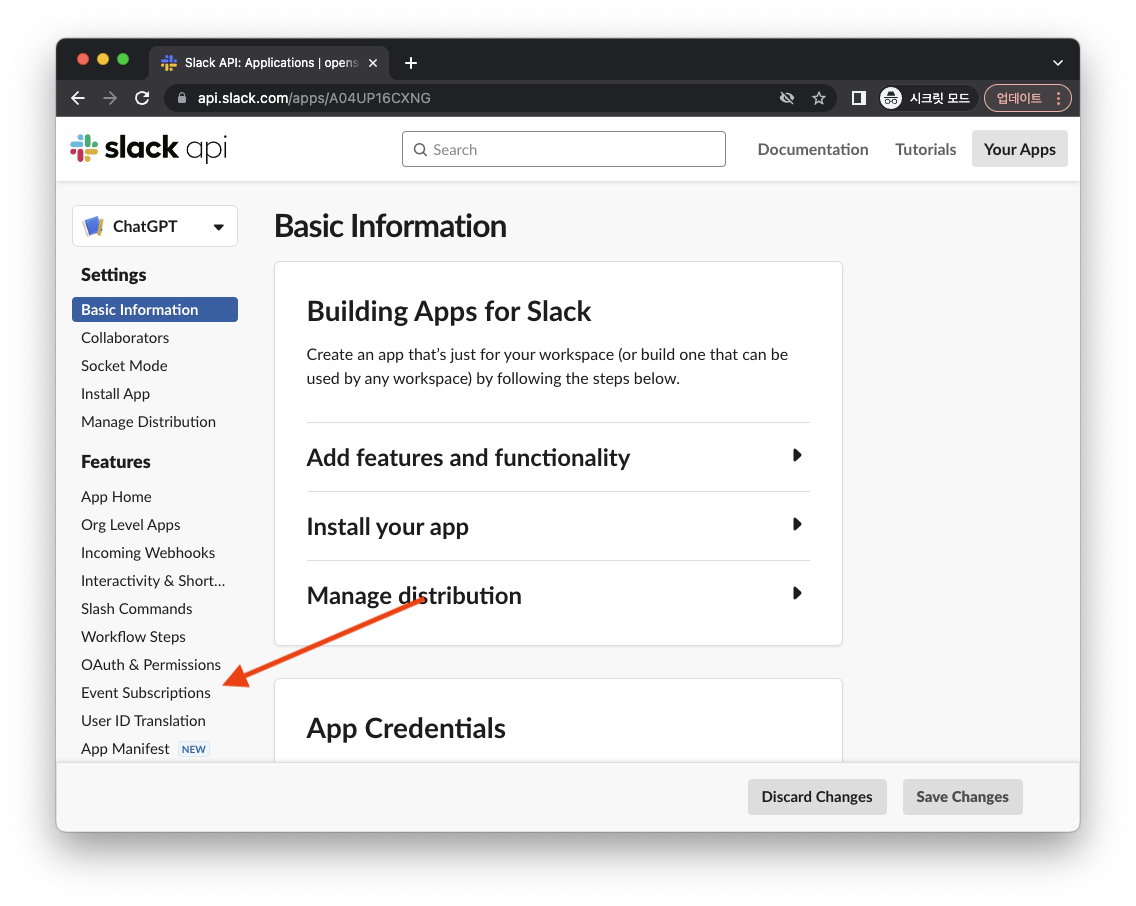Viewport: 1136px width, 906px height.
Task: Click the padlock site info icon
Action: (x=182, y=98)
